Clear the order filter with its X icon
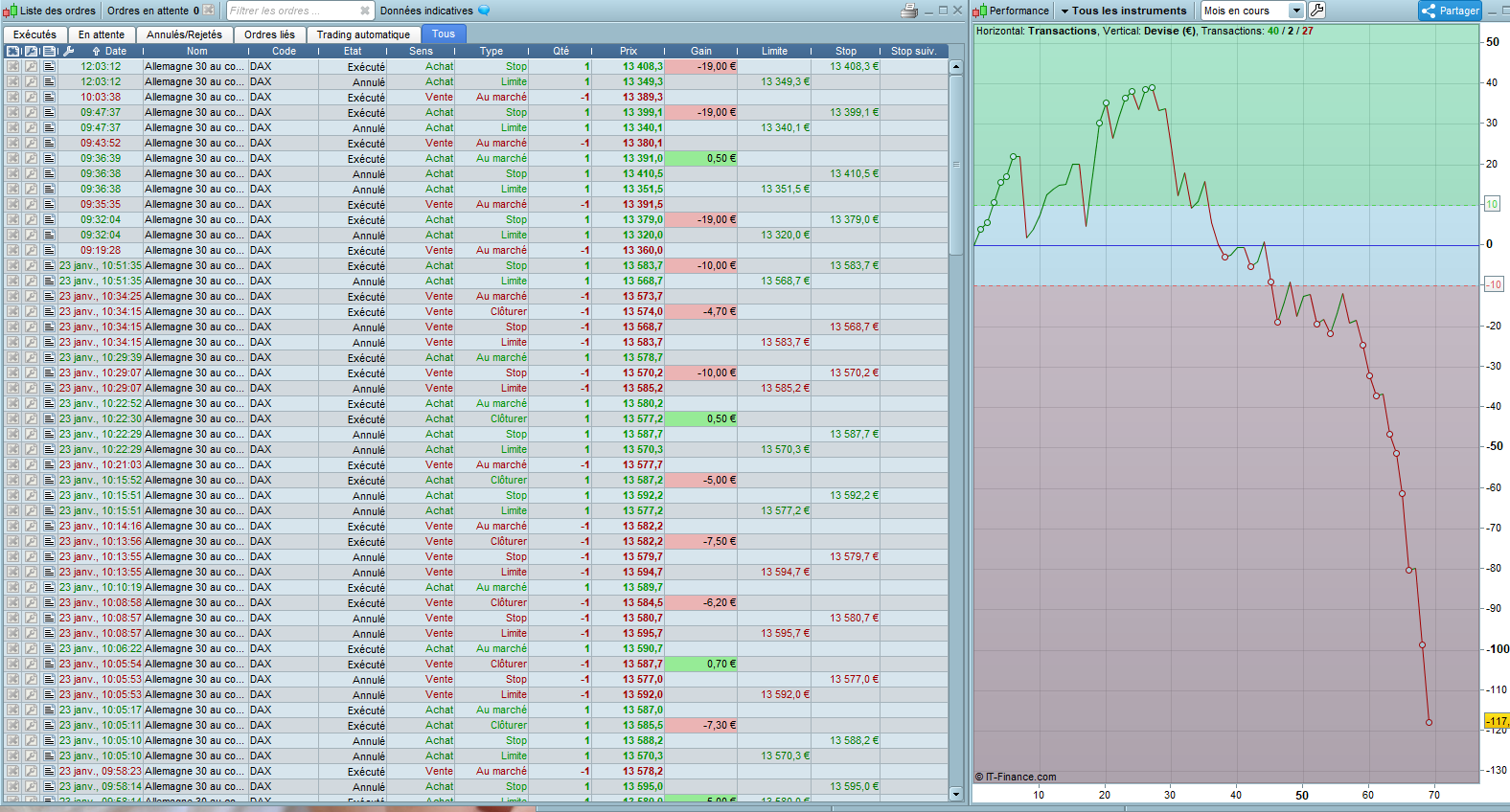This screenshot has width=1510, height=812. click(x=364, y=11)
